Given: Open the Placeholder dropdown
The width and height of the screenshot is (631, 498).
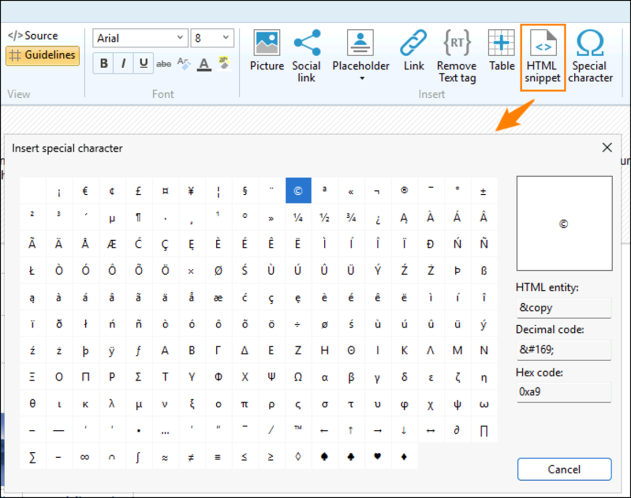Looking at the screenshot, I should (x=361, y=56).
